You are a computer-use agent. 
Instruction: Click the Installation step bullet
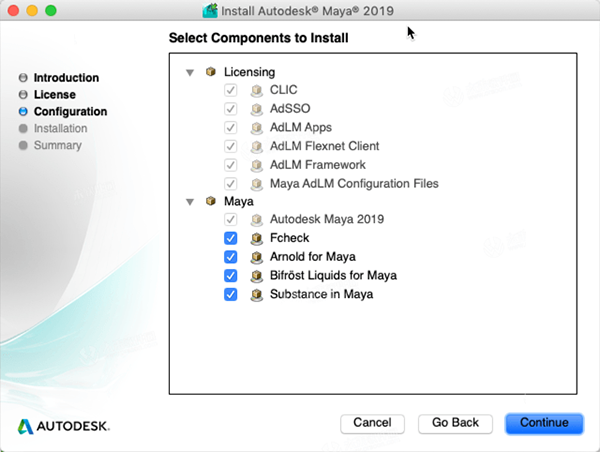pos(23,128)
